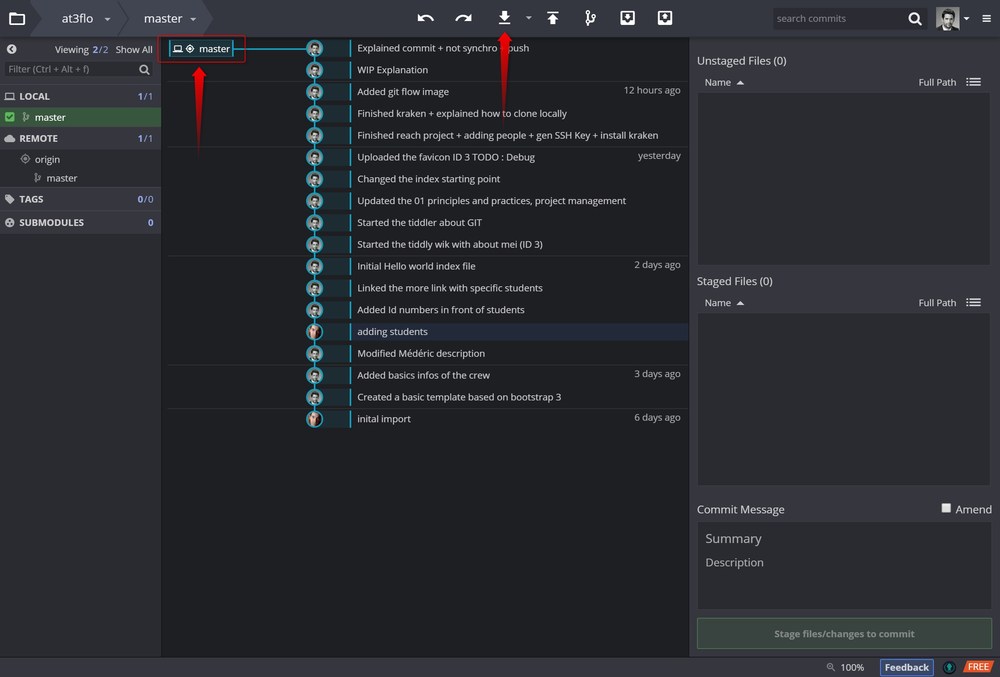Expand the pull options dropdown arrow
The width and height of the screenshot is (1000, 677).
[528, 19]
